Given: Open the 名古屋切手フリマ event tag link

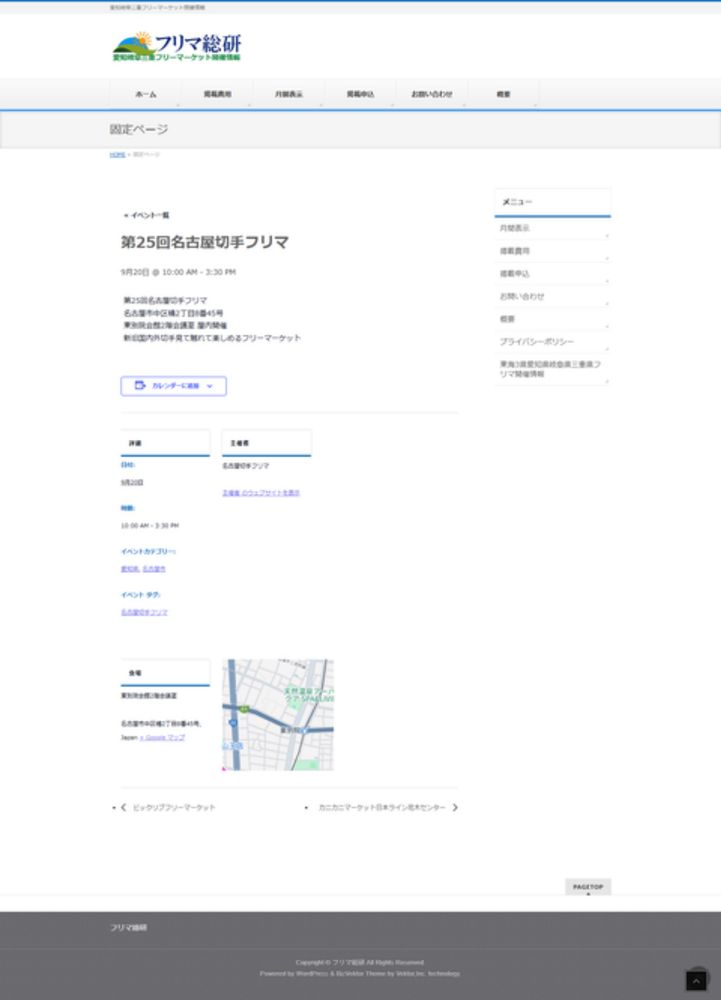Looking at the screenshot, I should [144, 612].
